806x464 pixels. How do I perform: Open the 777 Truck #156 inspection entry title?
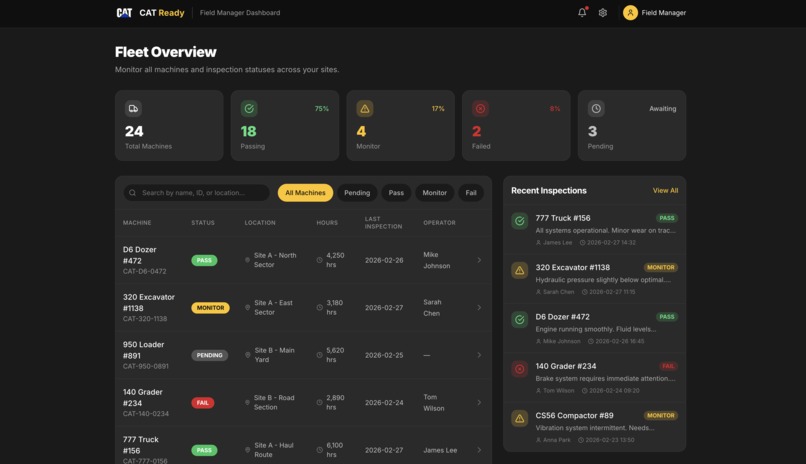point(563,218)
